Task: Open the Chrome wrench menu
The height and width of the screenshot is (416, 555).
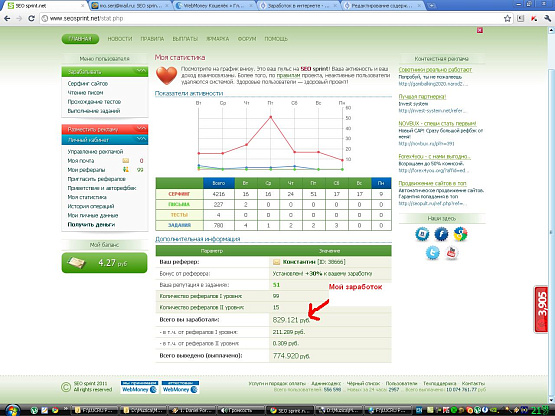Action: click(548, 18)
